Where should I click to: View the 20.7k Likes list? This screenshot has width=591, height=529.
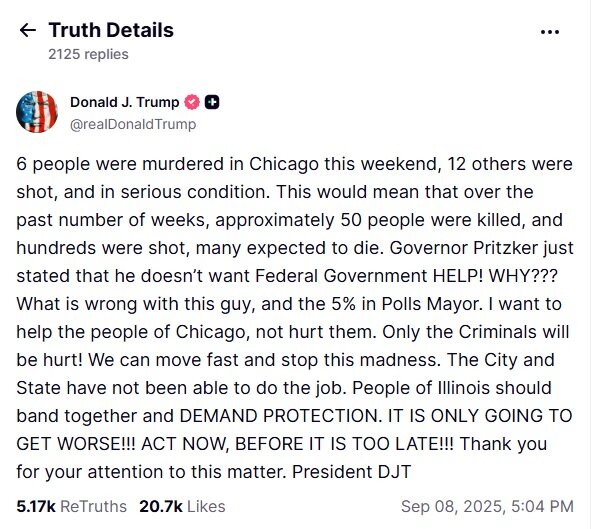click(x=182, y=506)
